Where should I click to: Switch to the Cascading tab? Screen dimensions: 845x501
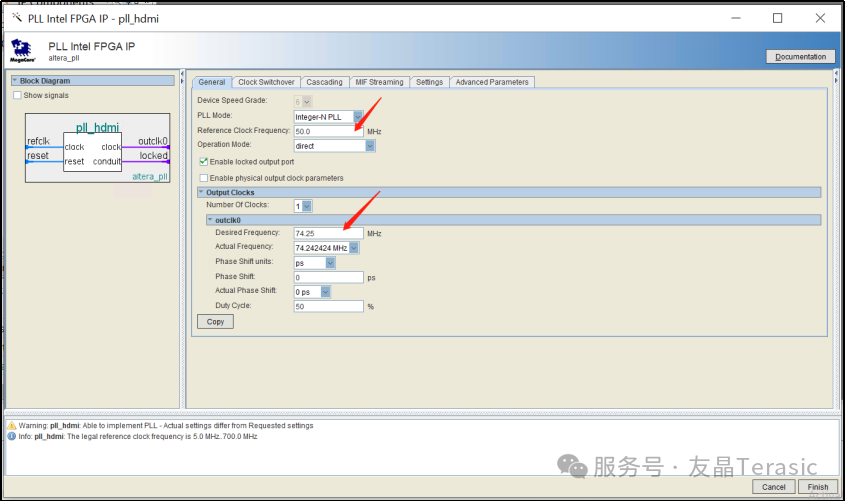[x=324, y=82]
